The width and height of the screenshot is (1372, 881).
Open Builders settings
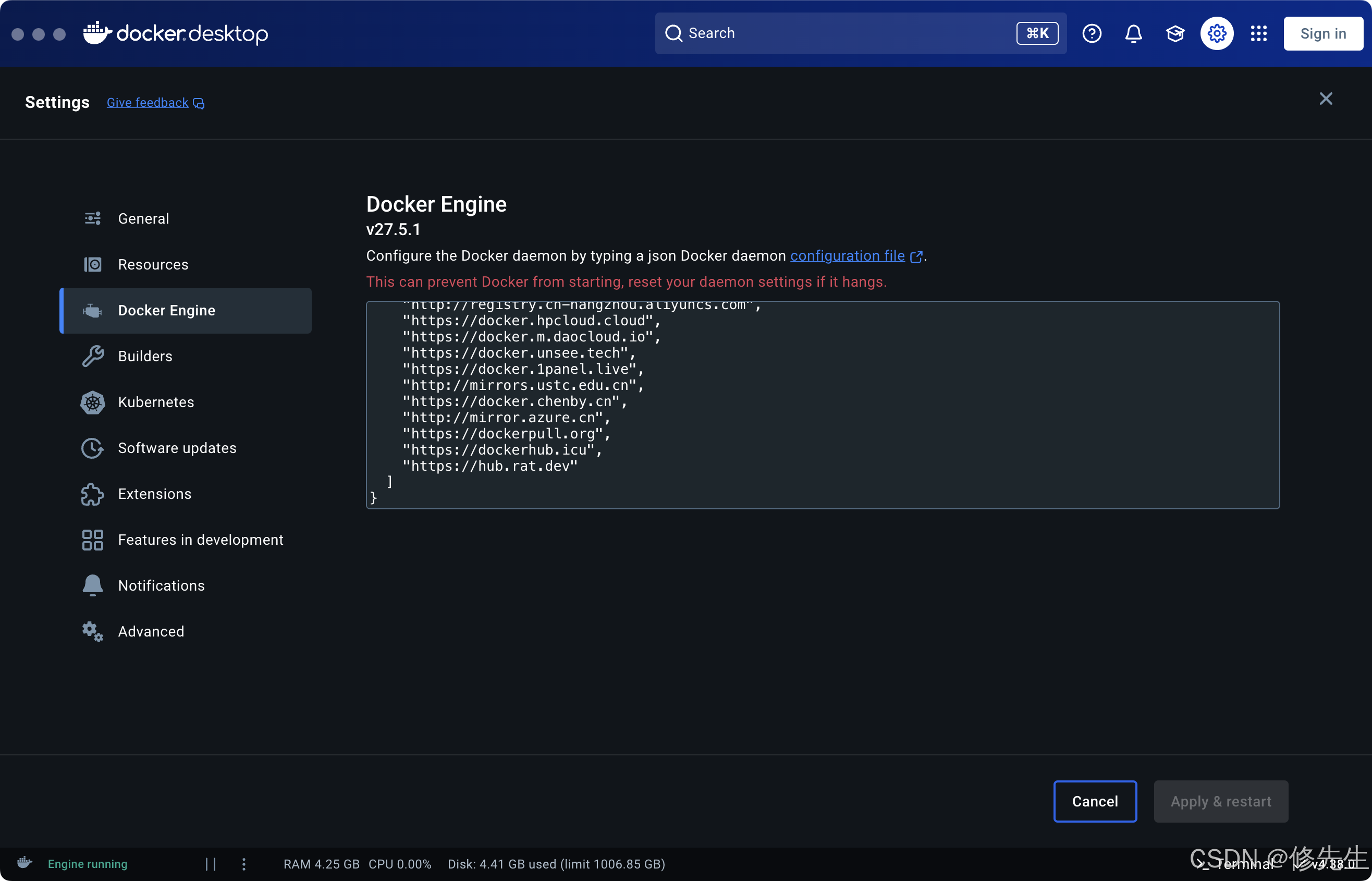click(x=145, y=356)
